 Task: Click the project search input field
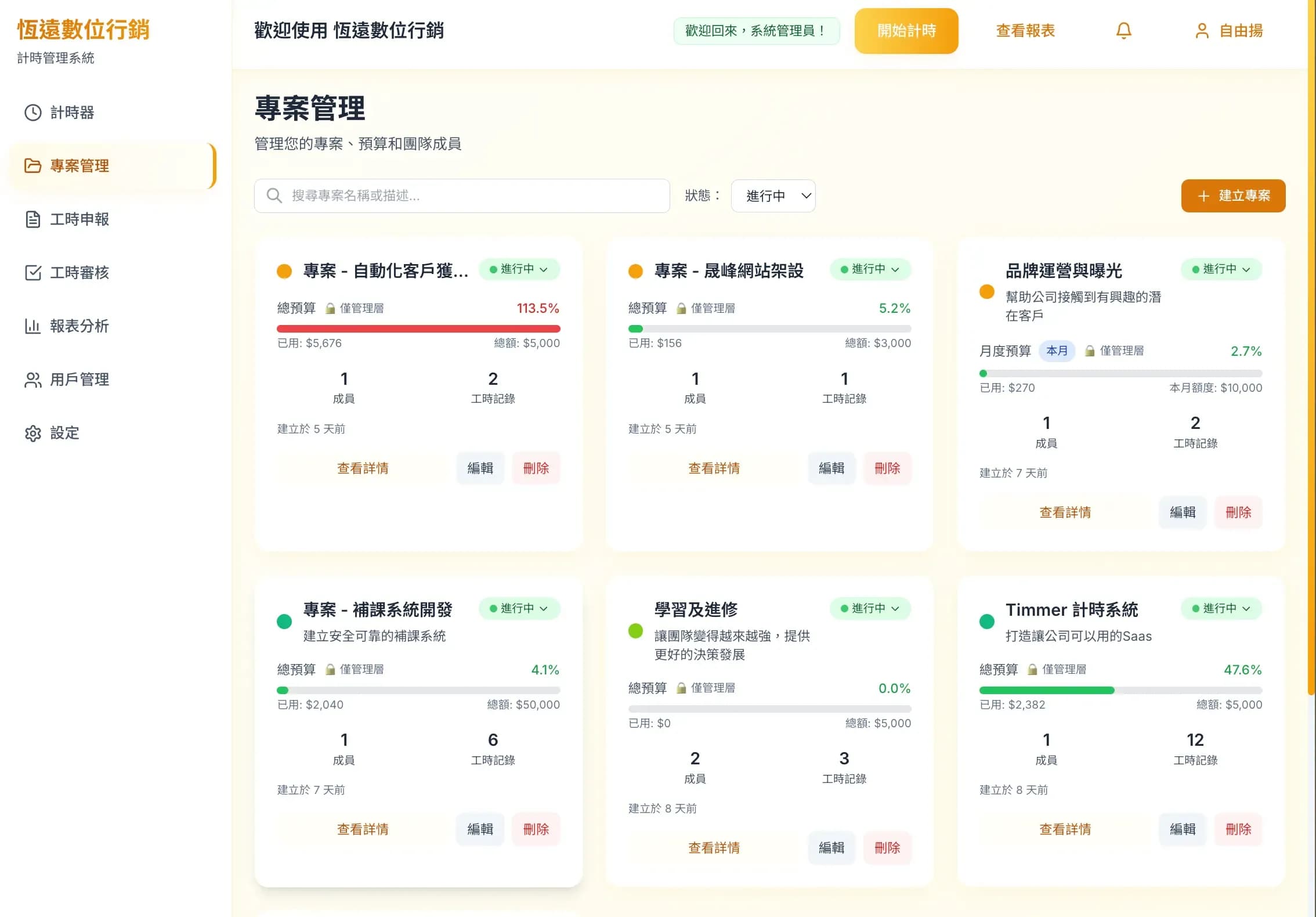coord(461,196)
